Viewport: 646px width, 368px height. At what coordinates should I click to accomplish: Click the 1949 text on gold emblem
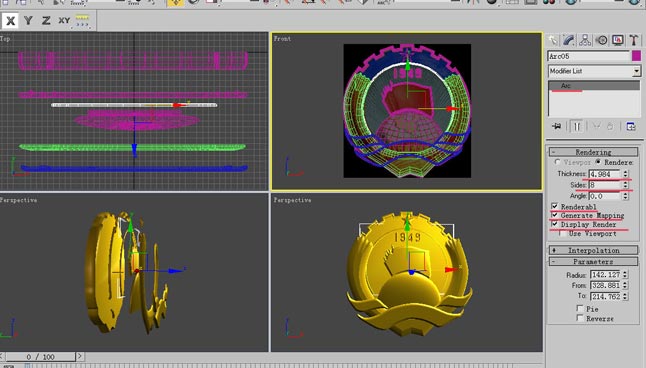(x=407, y=237)
